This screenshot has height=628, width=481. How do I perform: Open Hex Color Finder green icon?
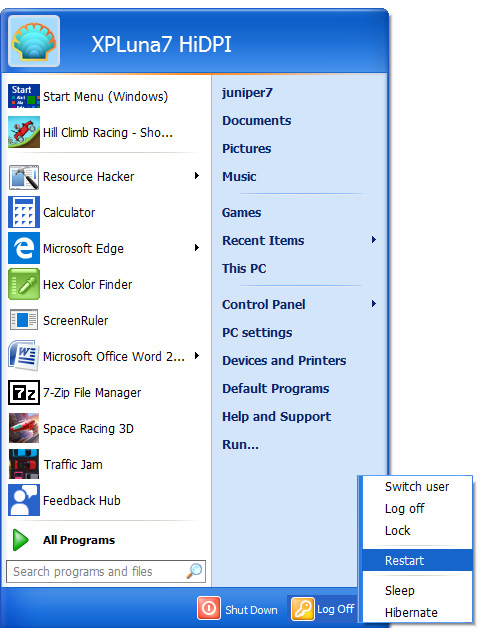(x=24, y=284)
